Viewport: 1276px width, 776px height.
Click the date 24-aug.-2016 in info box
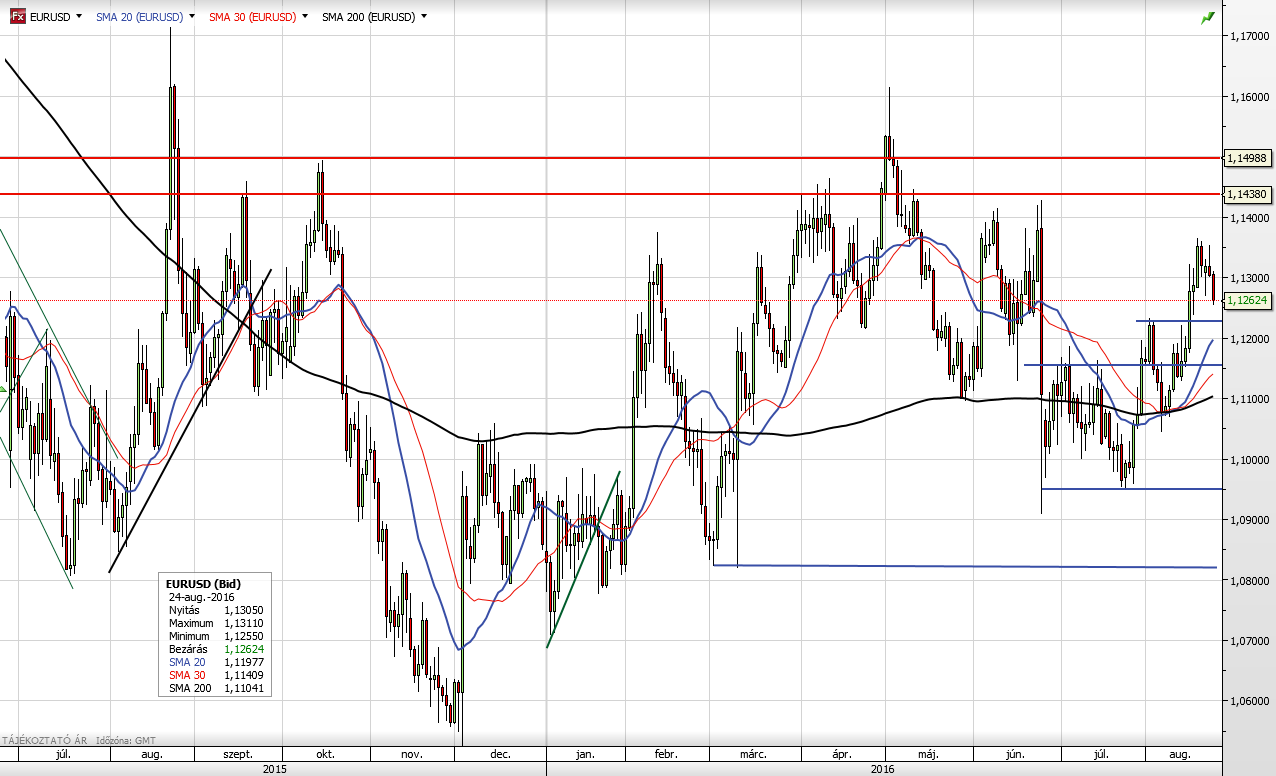coord(202,597)
